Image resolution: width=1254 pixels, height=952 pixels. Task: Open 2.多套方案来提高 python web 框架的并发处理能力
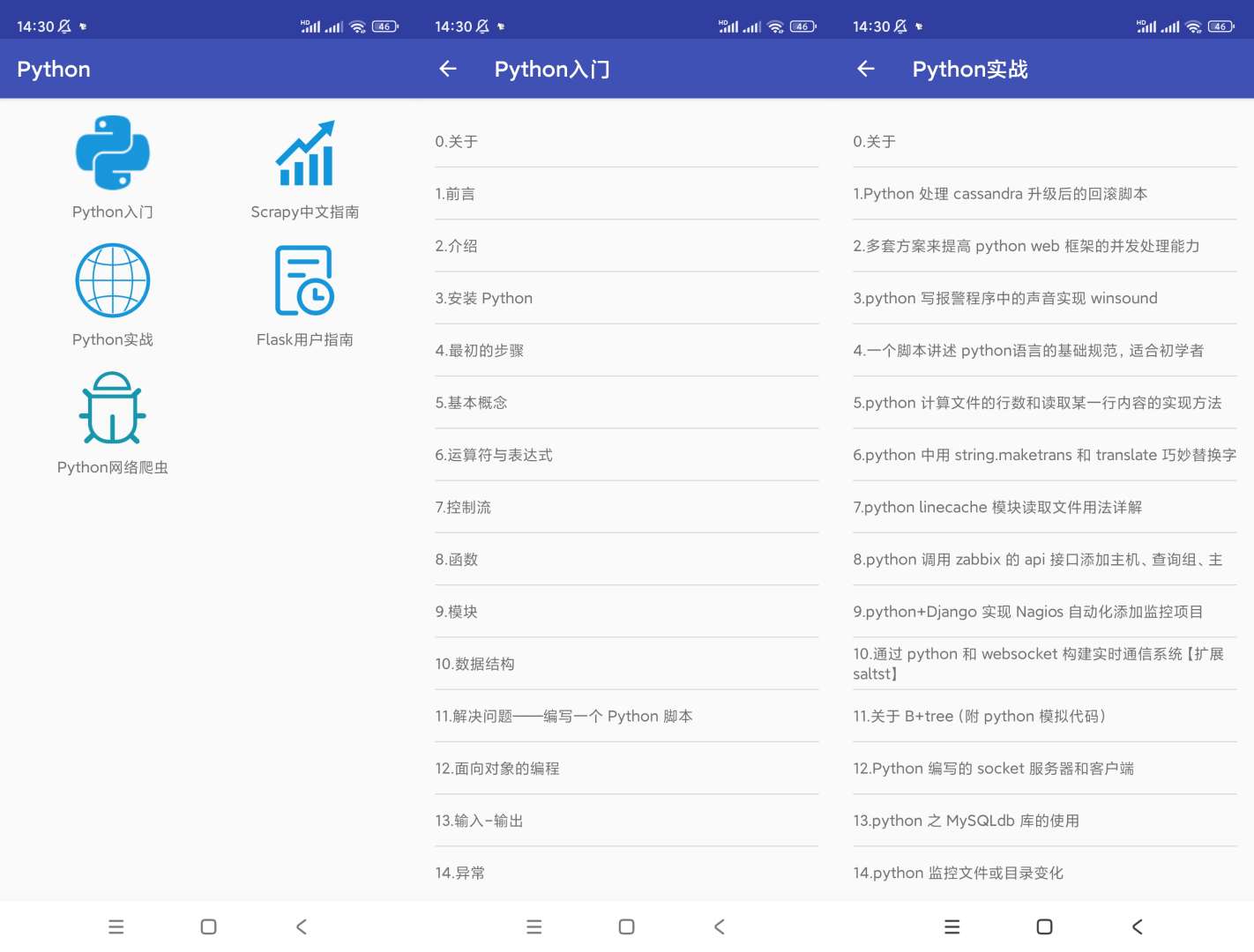1045,246
